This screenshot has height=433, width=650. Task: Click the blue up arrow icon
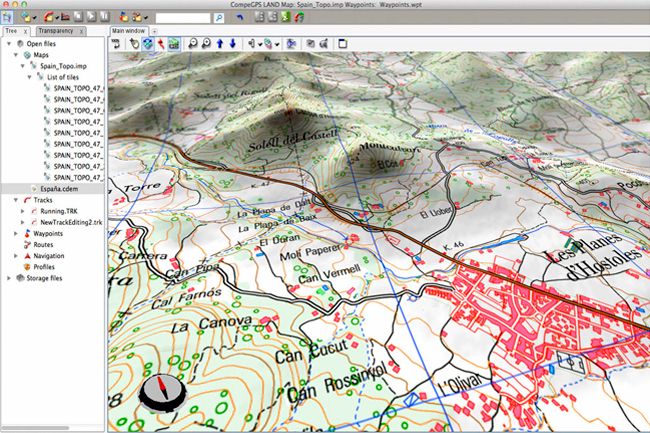coord(219,44)
